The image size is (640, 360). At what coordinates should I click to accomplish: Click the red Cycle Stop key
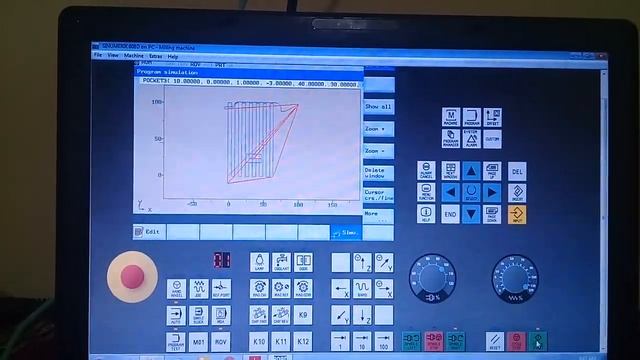click(516, 341)
